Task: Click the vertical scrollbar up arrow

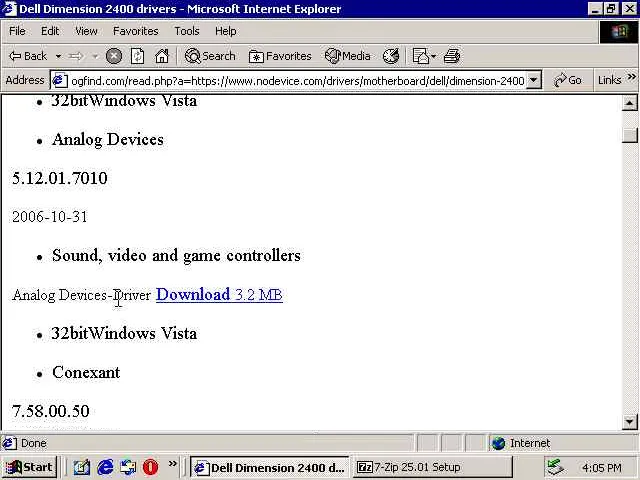Action: (629, 103)
